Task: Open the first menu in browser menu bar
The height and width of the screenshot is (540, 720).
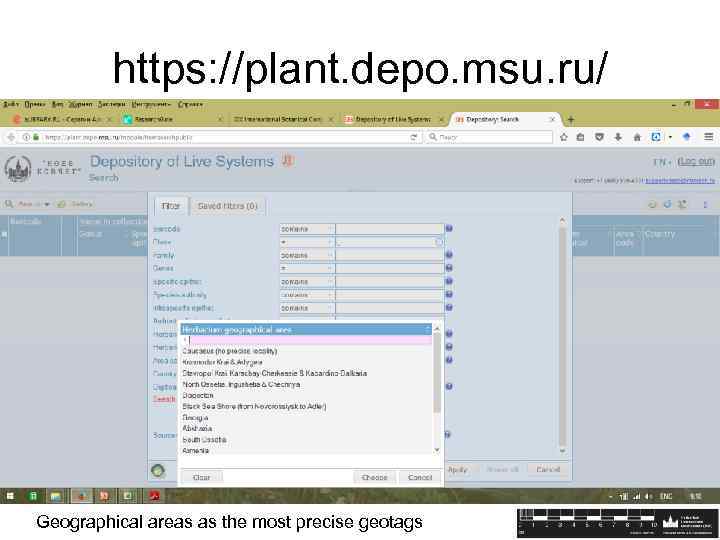Action: (11, 104)
